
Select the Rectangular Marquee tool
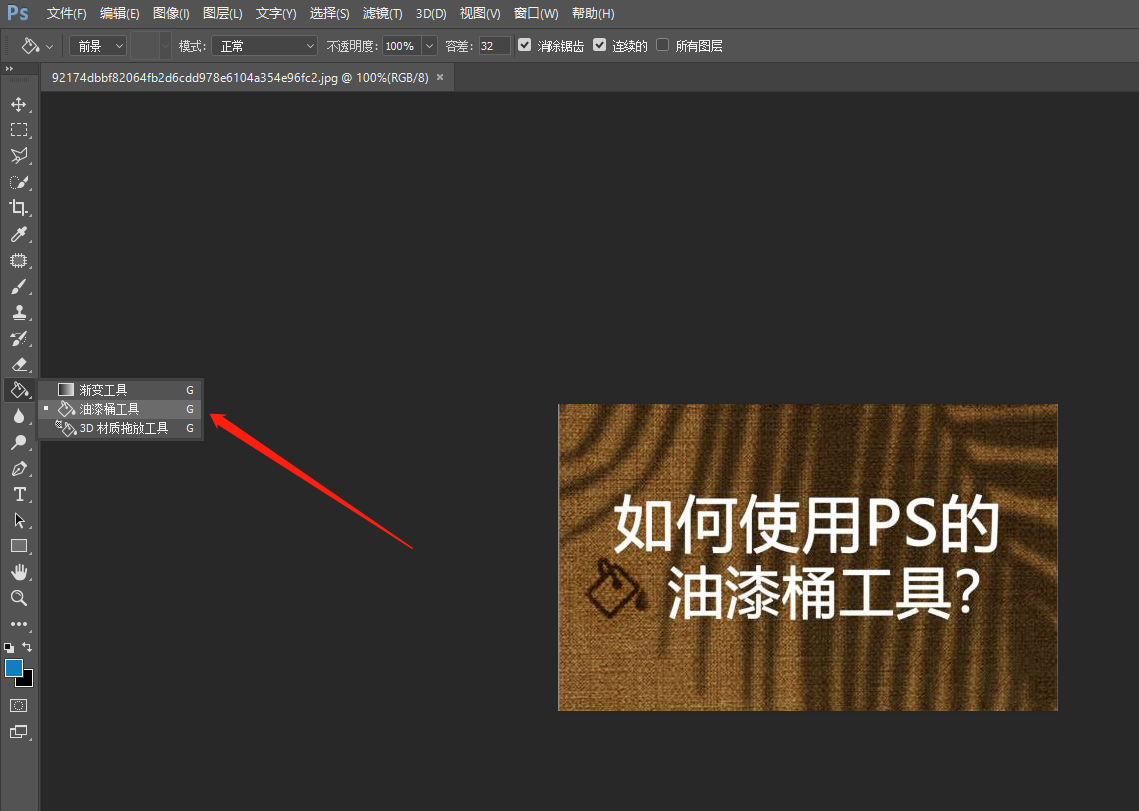click(20, 129)
